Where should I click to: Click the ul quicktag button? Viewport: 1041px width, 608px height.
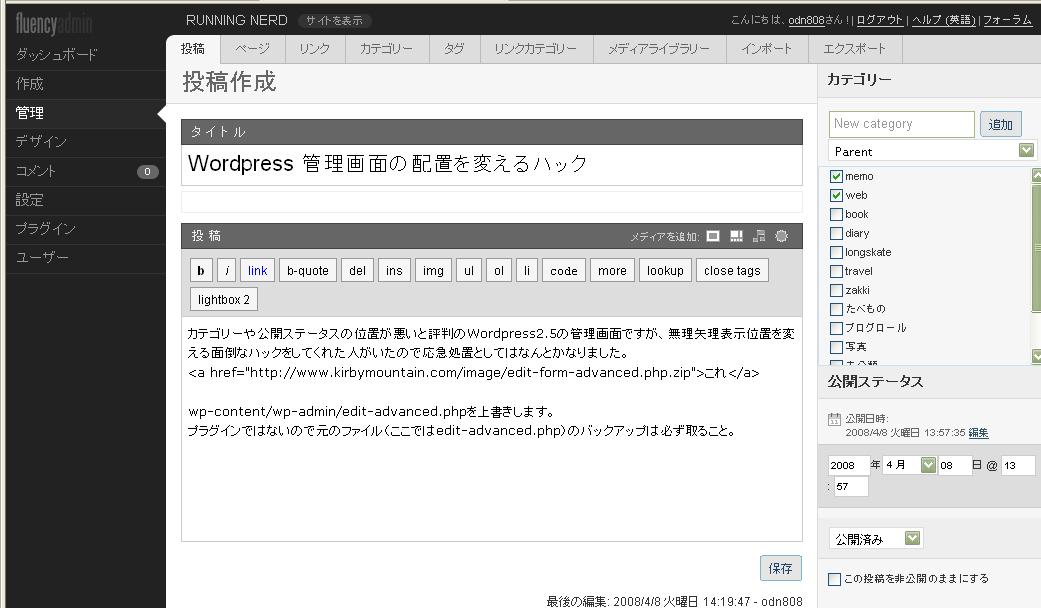(469, 271)
